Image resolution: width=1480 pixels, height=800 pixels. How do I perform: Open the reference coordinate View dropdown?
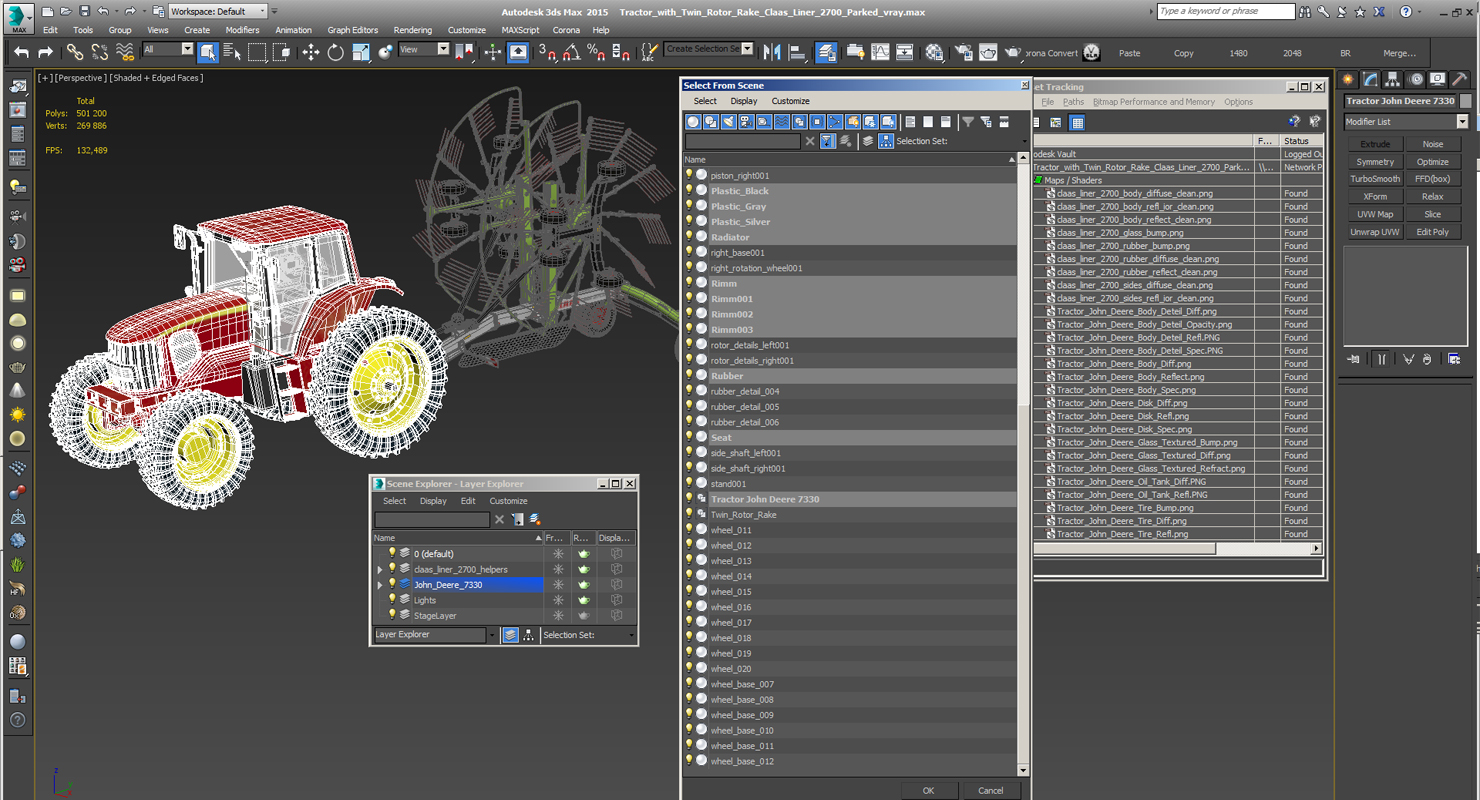tap(424, 49)
